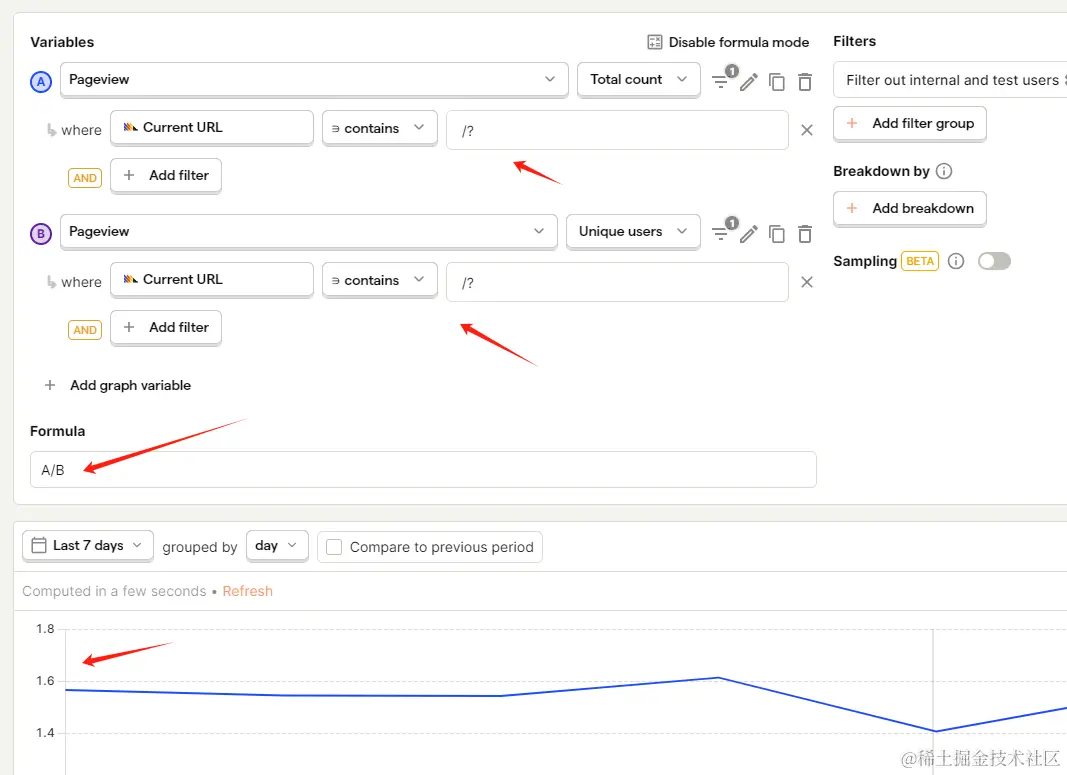Rename series A with the pencil icon

tap(749, 81)
